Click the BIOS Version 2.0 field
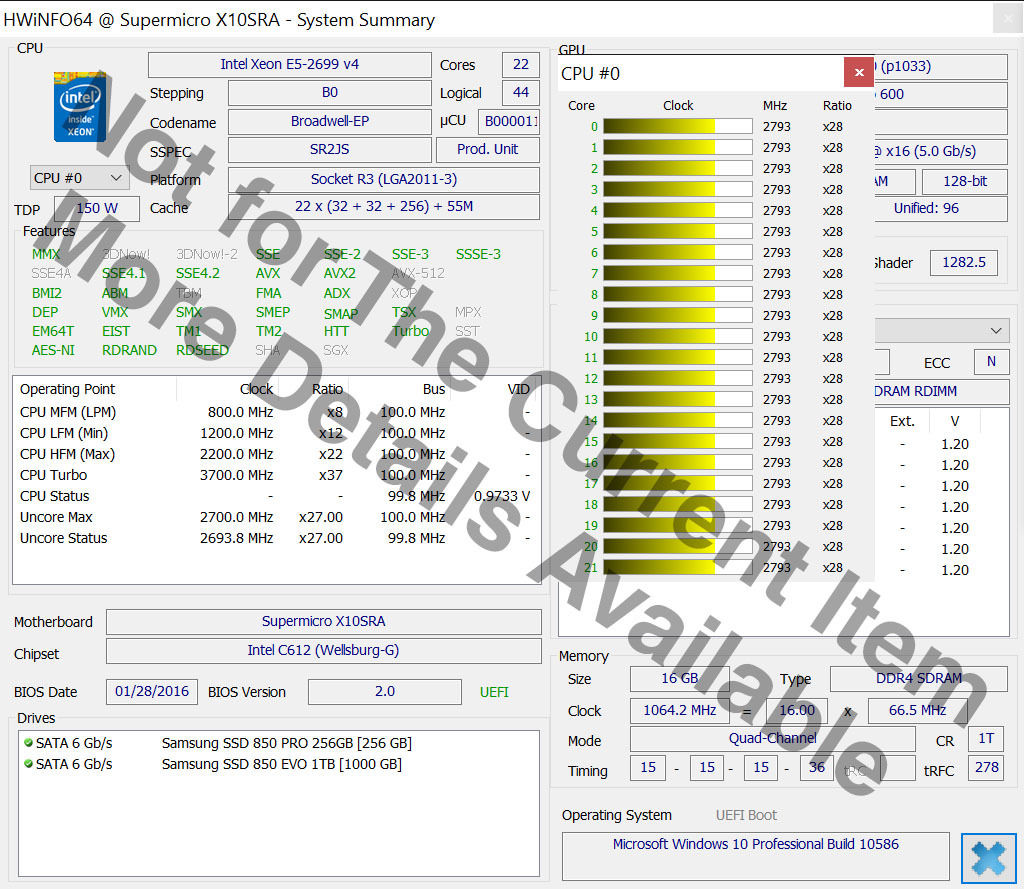1024x889 pixels. (385, 692)
